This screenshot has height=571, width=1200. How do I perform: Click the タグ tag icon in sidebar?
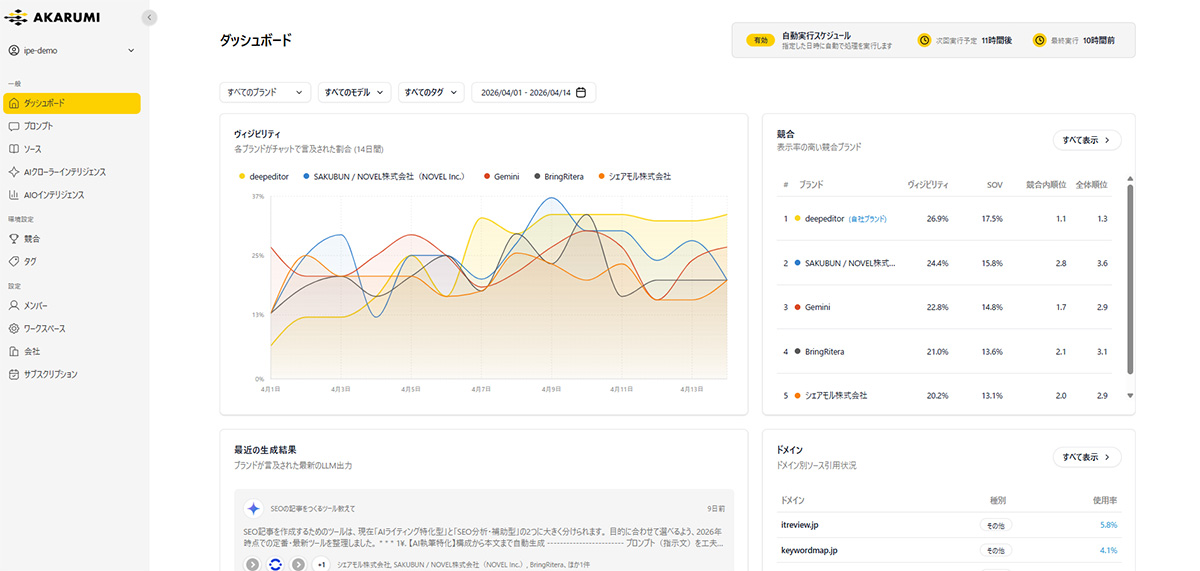point(14,261)
